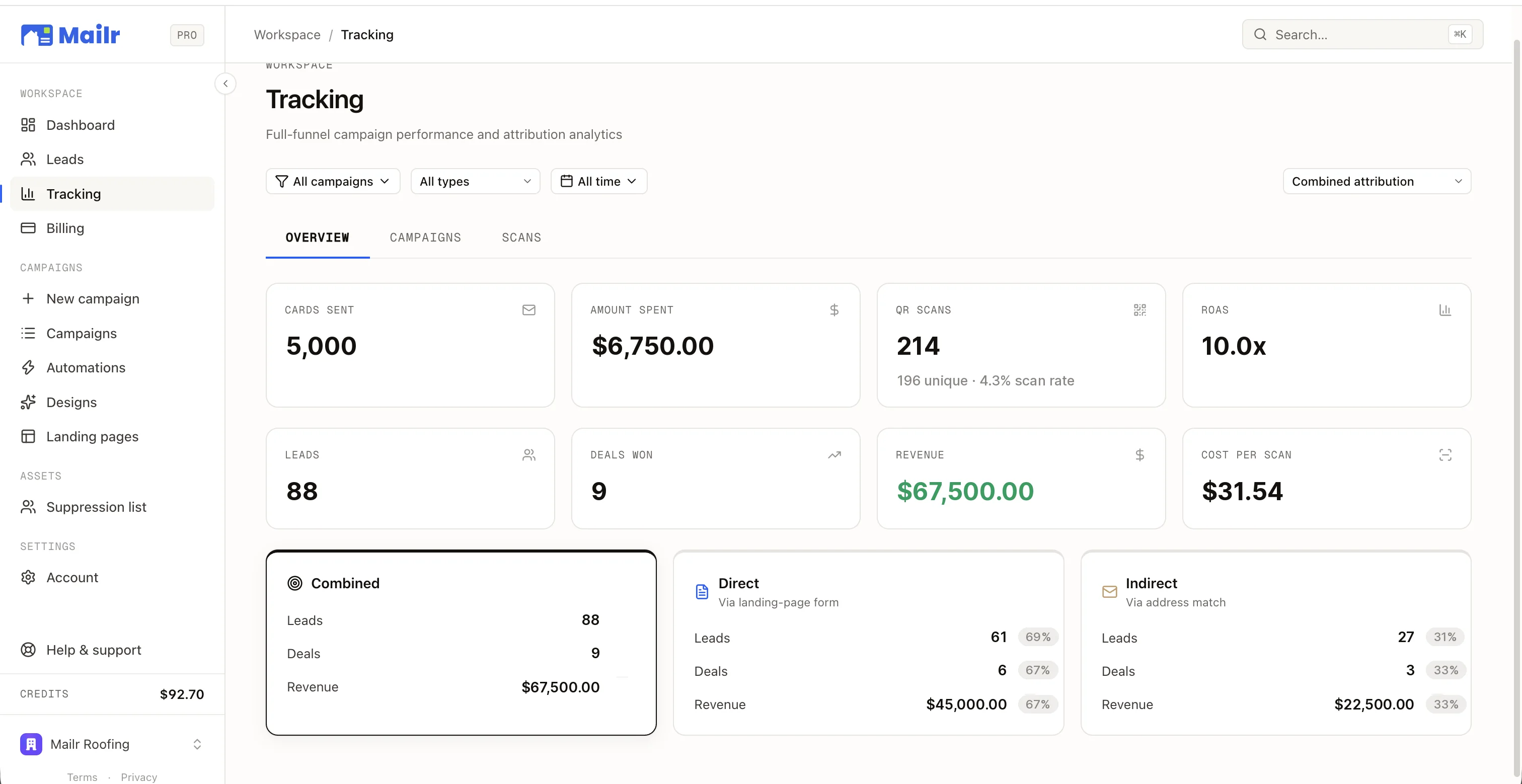Image resolution: width=1522 pixels, height=784 pixels.
Task: Open the Combined attribution dropdown
Action: (1377, 181)
